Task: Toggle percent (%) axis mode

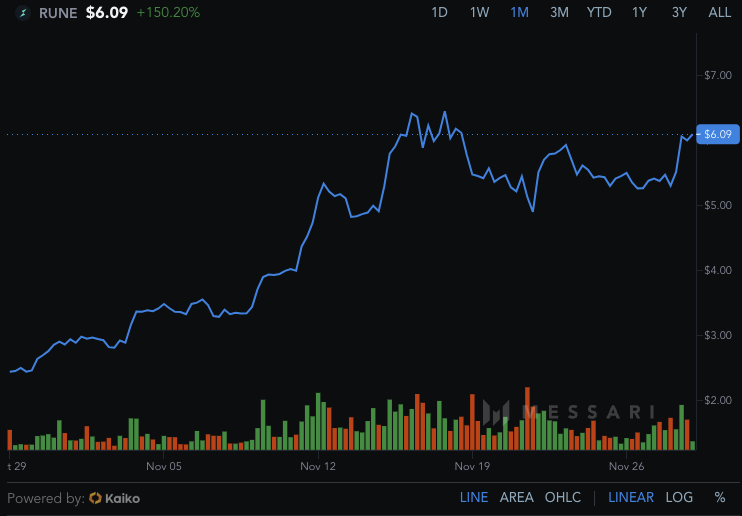Action: pyautogui.click(x=720, y=498)
